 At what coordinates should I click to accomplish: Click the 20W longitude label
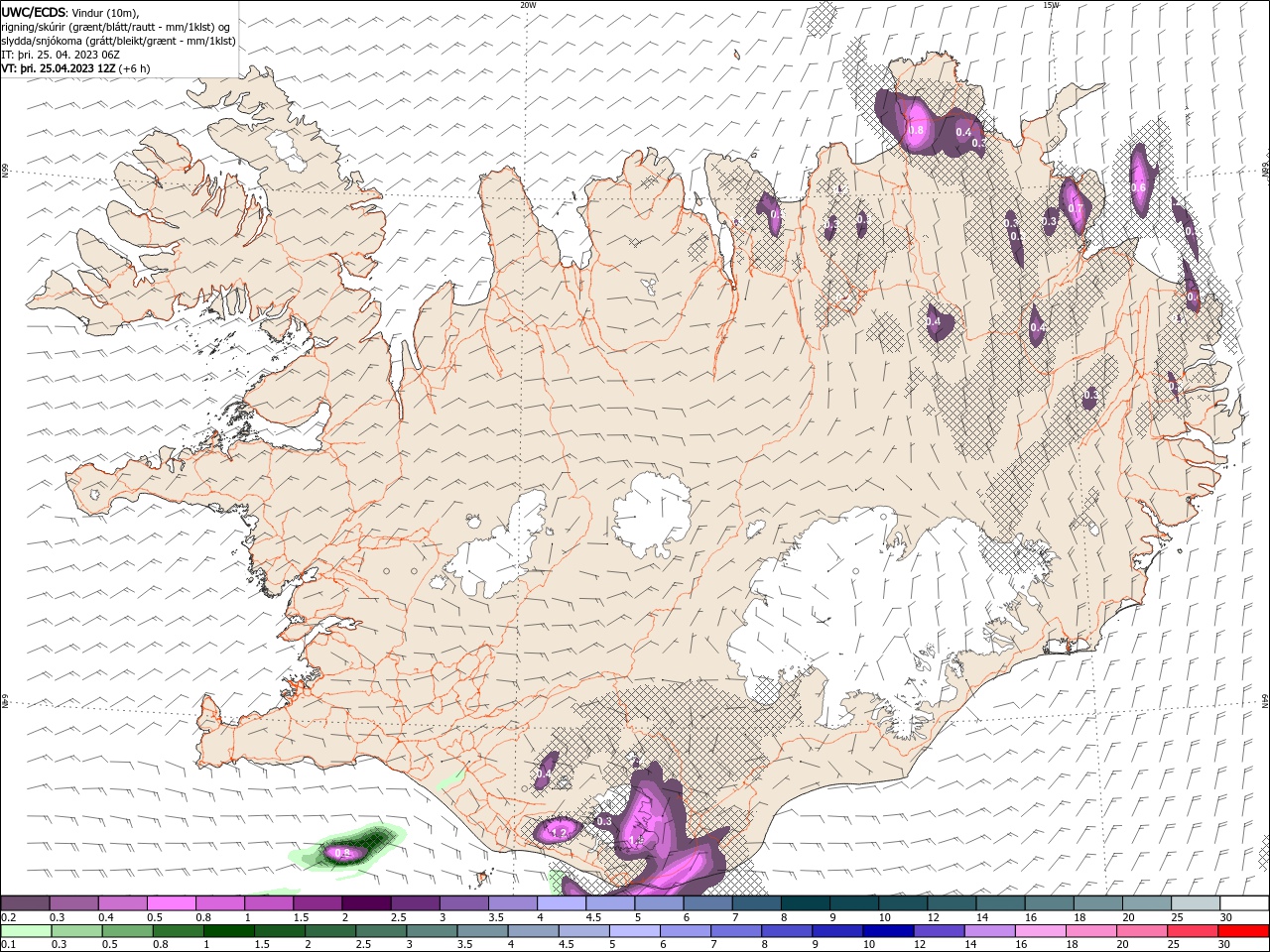(x=528, y=5)
